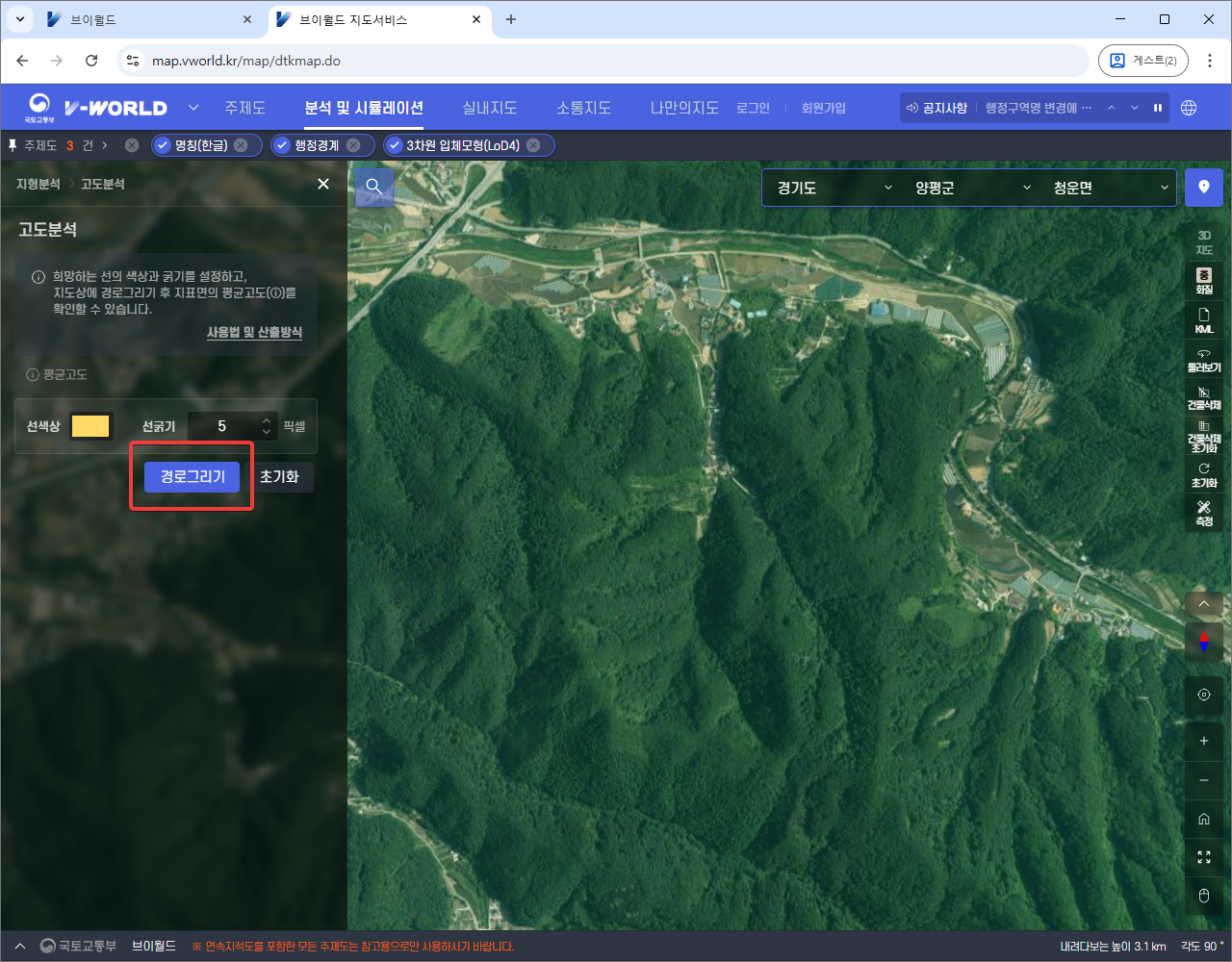The height and width of the screenshot is (962, 1232).
Task: Open the 청운면 town dropdown
Action: (x=1110, y=188)
